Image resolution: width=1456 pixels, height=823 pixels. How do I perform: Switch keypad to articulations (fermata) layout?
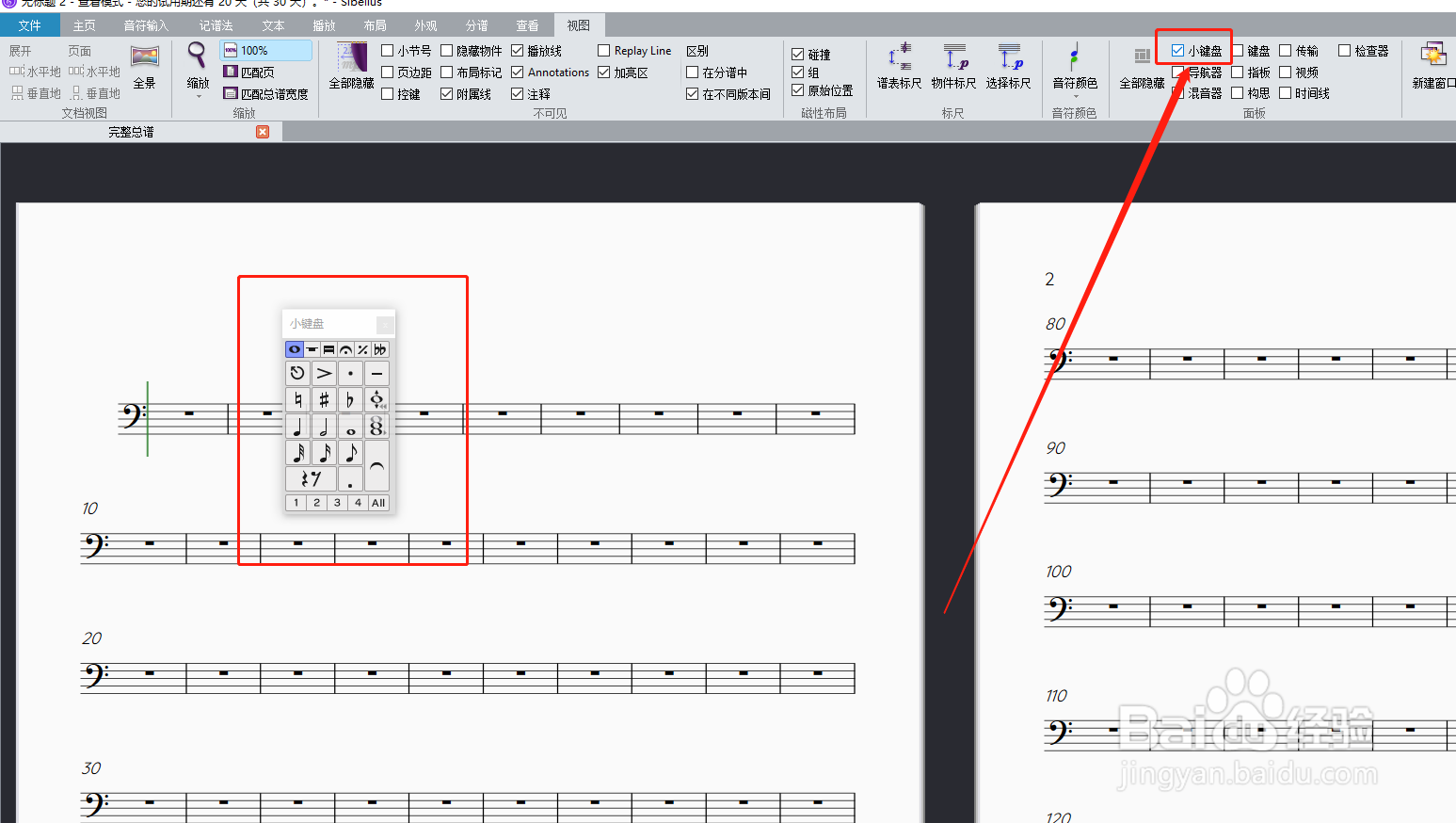click(x=345, y=349)
